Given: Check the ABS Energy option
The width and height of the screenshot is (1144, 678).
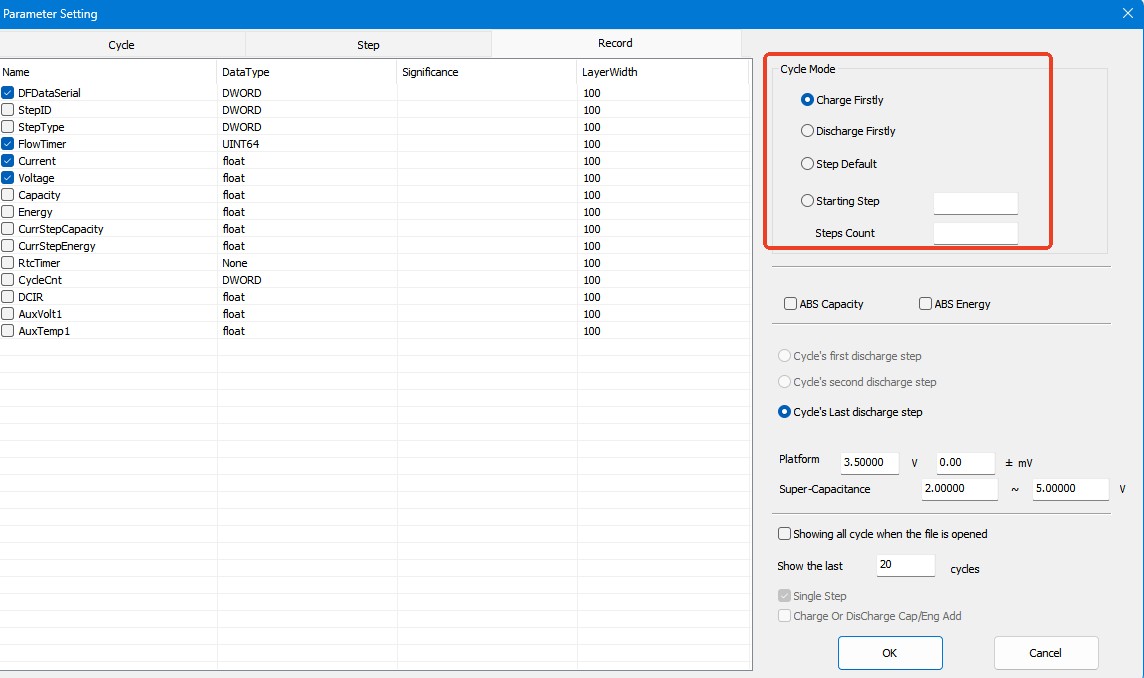Looking at the screenshot, I should (x=925, y=304).
